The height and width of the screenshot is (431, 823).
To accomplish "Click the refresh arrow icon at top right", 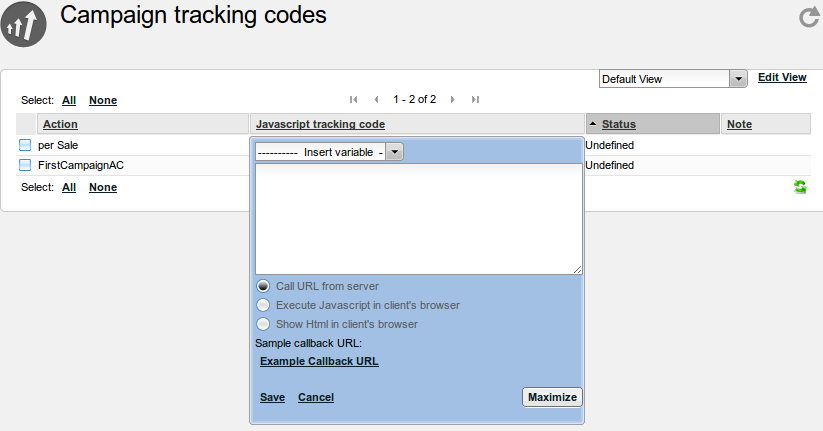I will 808,17.
